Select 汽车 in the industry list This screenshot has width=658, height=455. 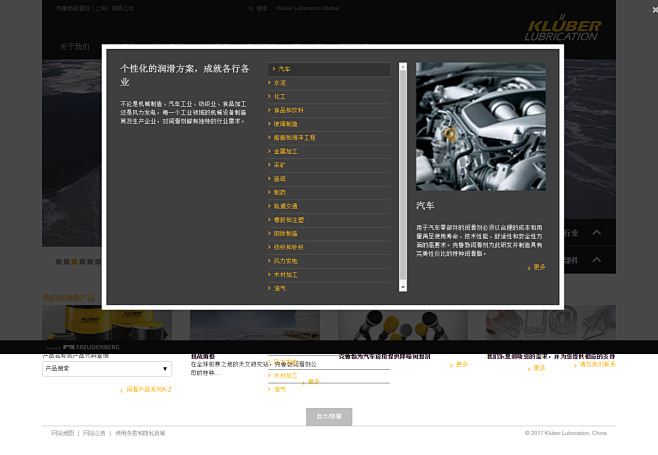(329, 69)
